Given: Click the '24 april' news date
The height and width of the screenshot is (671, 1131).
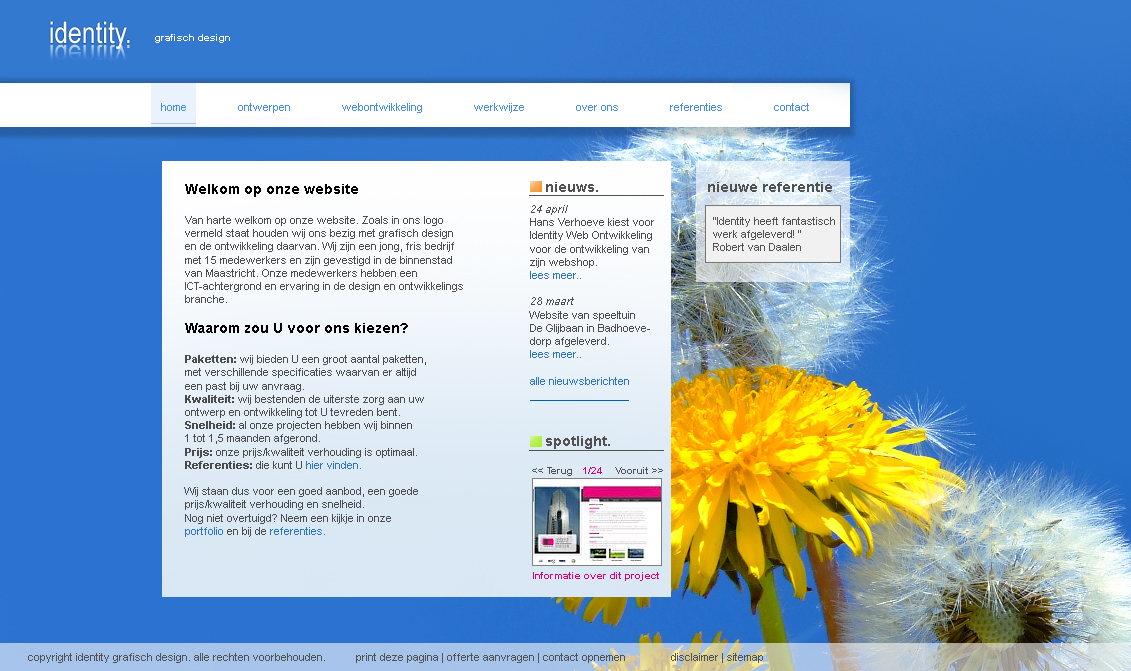Looking at the screenshot, I should pos(549,209).
